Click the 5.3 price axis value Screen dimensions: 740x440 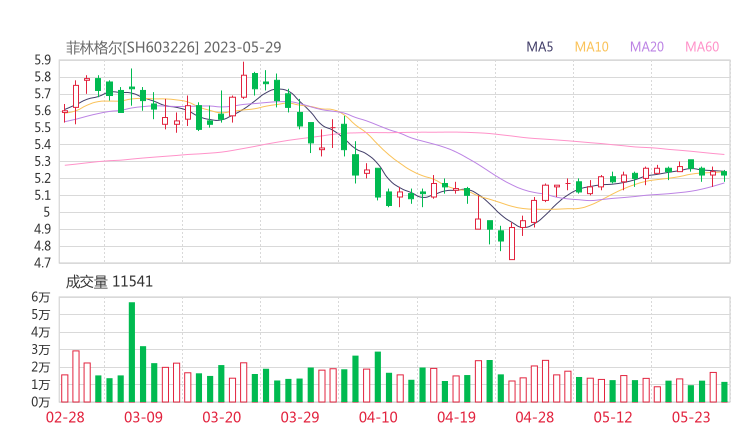[x=42, y=161]
